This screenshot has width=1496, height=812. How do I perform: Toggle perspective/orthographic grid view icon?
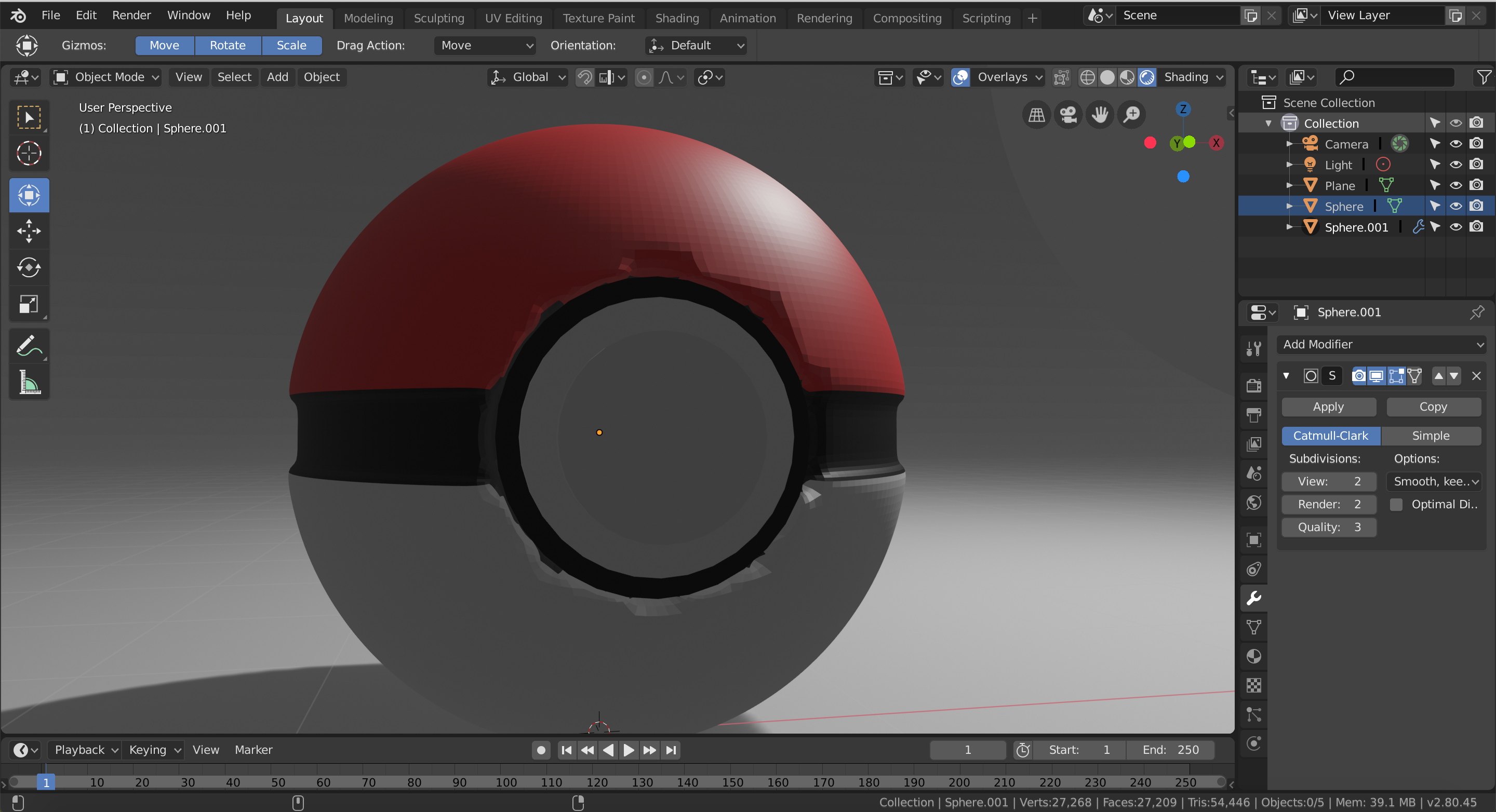pyautogui.click(x=1037, y=114)
